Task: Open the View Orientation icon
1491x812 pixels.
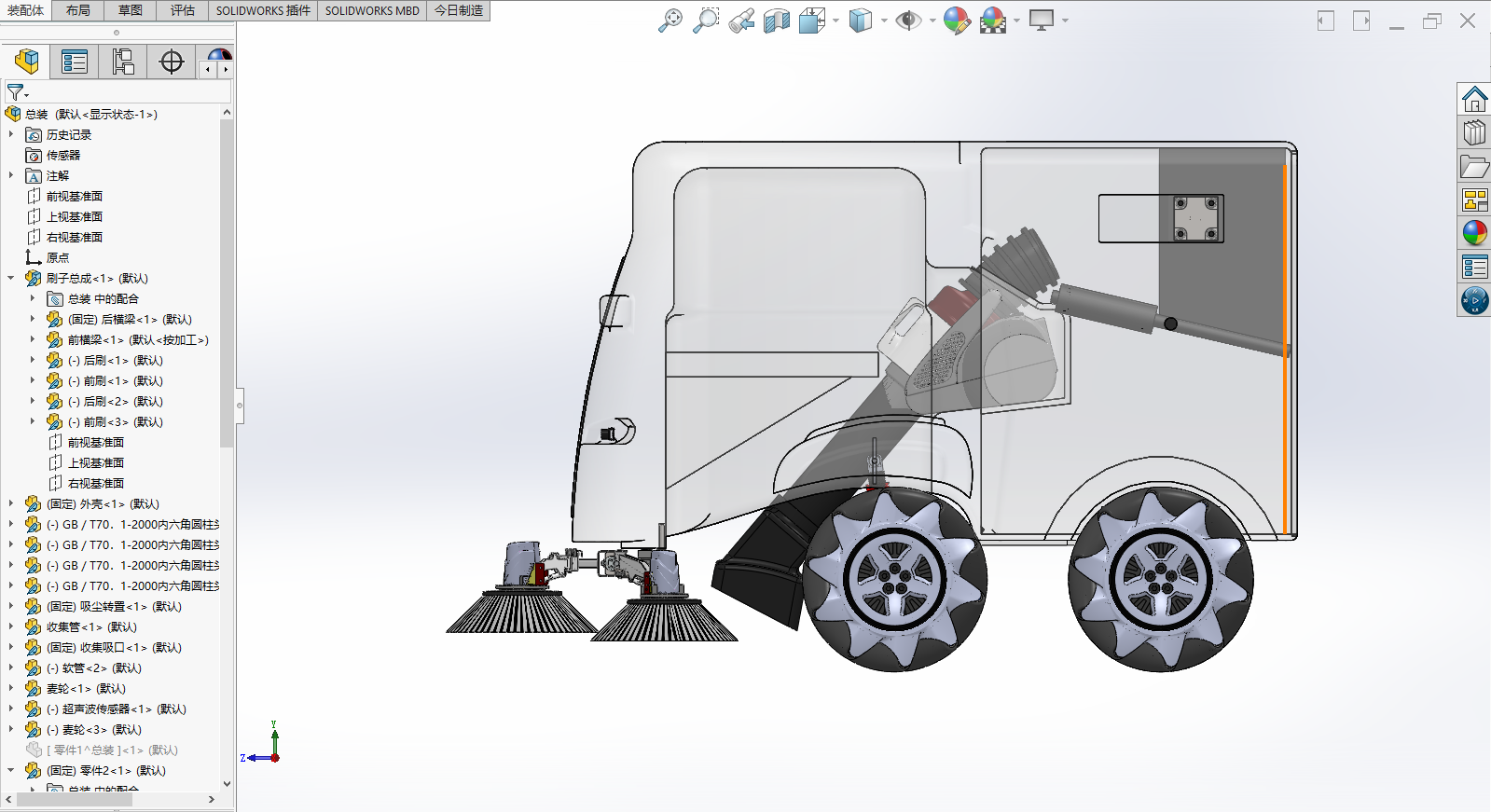Action: [x=811, y=21]
